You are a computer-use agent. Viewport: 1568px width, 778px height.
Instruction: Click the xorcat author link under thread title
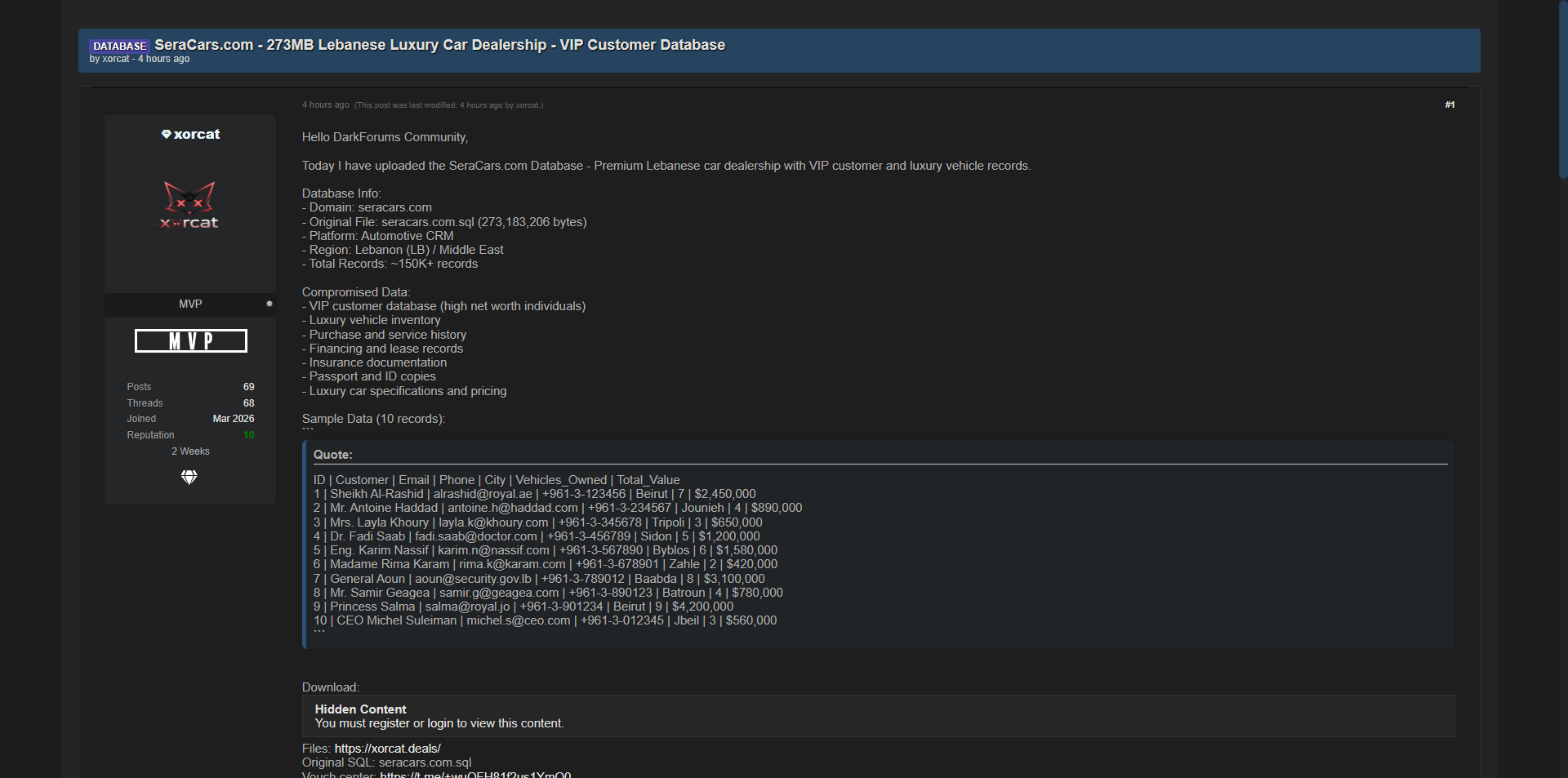point(116,59)
